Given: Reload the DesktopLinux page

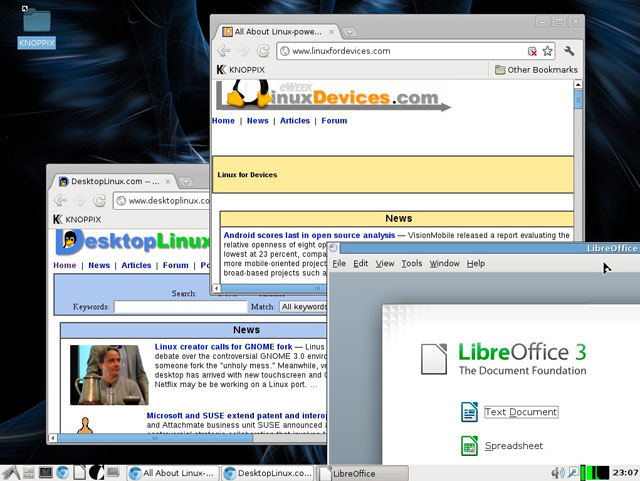Looking at the screenshot, I should click(x=100, y=200).
